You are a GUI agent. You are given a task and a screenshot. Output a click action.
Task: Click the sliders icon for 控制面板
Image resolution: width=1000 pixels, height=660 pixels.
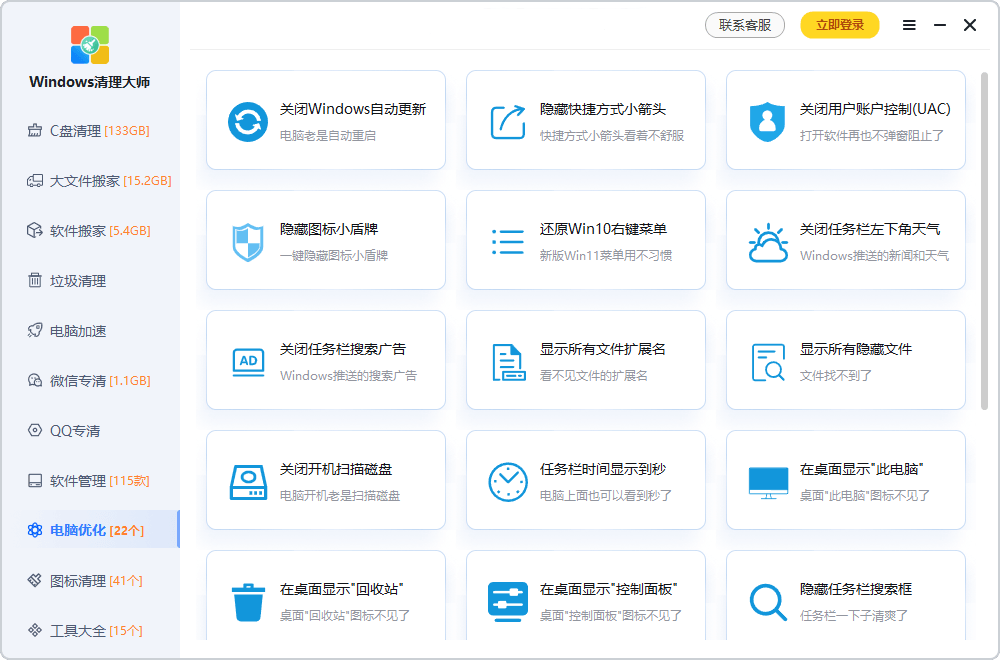pos(508,601)
